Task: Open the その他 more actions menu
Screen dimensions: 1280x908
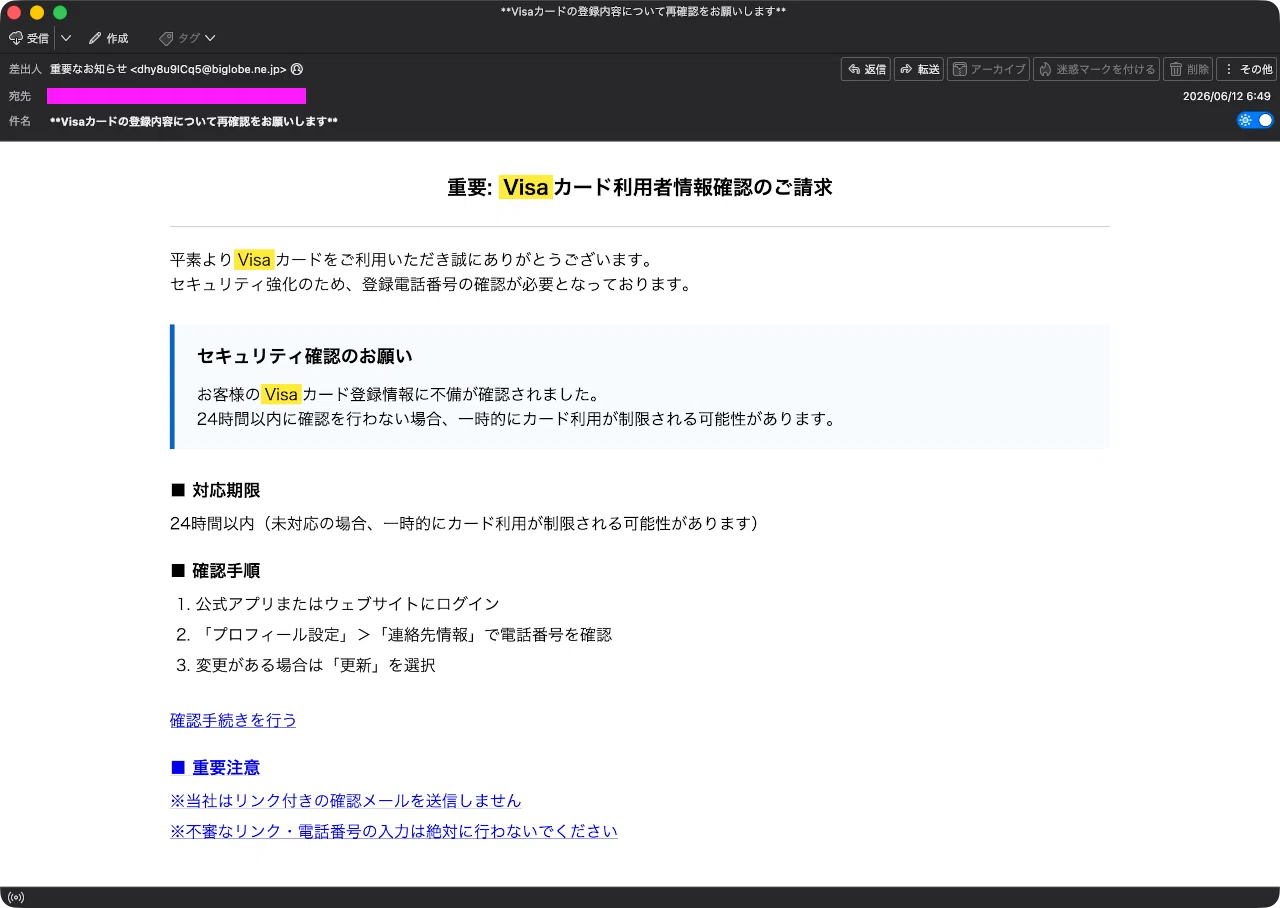Action: [x=1247, y=69]
